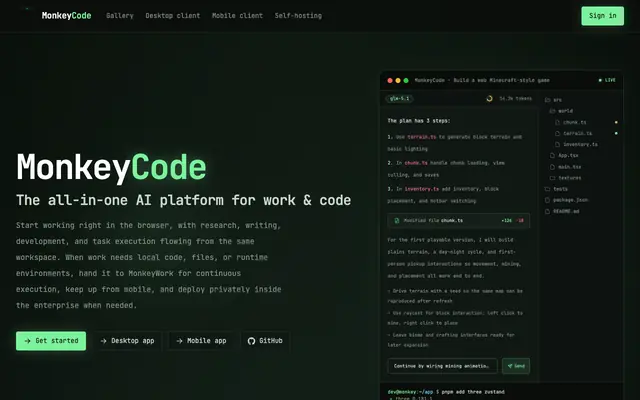Image resolution: width=640 pixels, height=400 pixels.
Task: Click the pink terrain.ts reference in step 1
Action: pos(422,137)
